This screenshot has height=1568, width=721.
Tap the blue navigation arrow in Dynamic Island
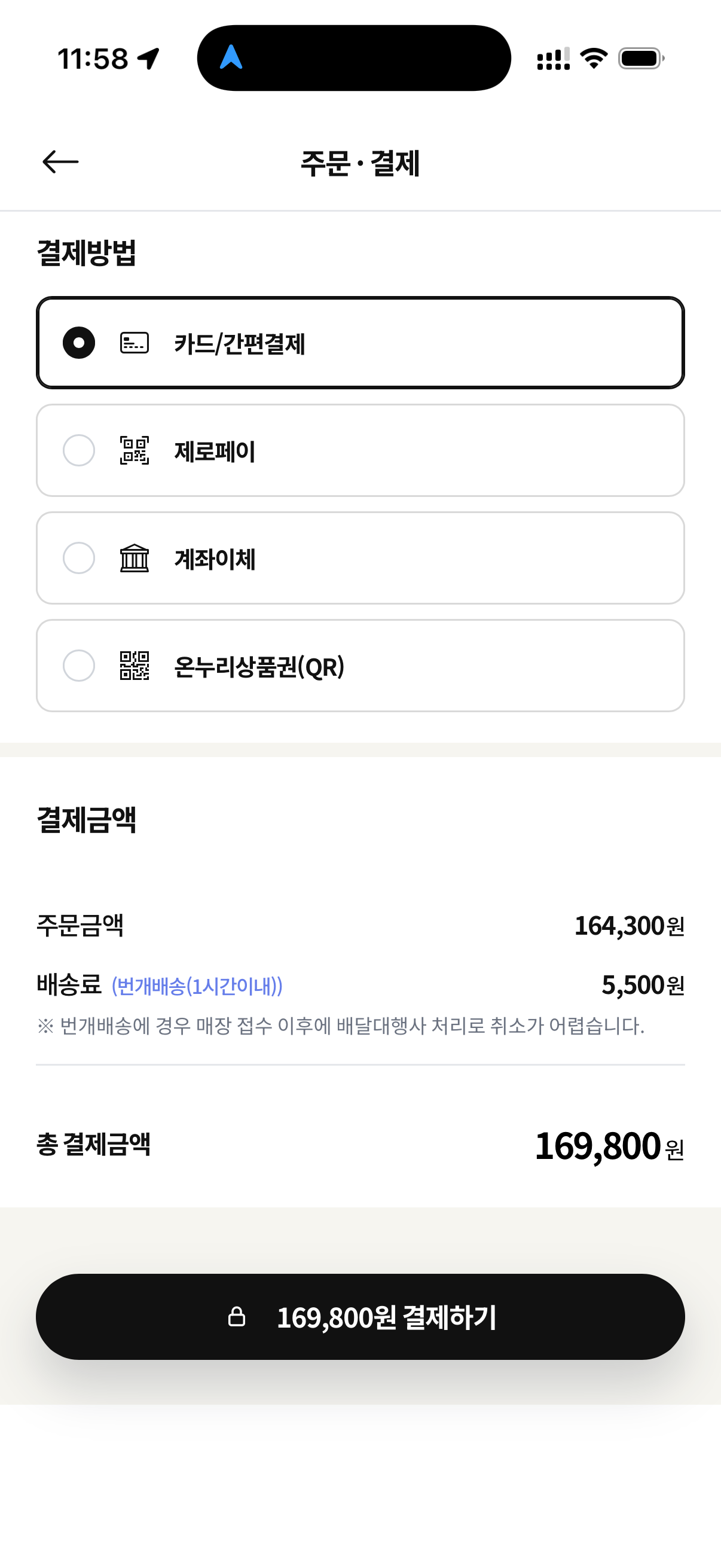click(x=231, y=57)
